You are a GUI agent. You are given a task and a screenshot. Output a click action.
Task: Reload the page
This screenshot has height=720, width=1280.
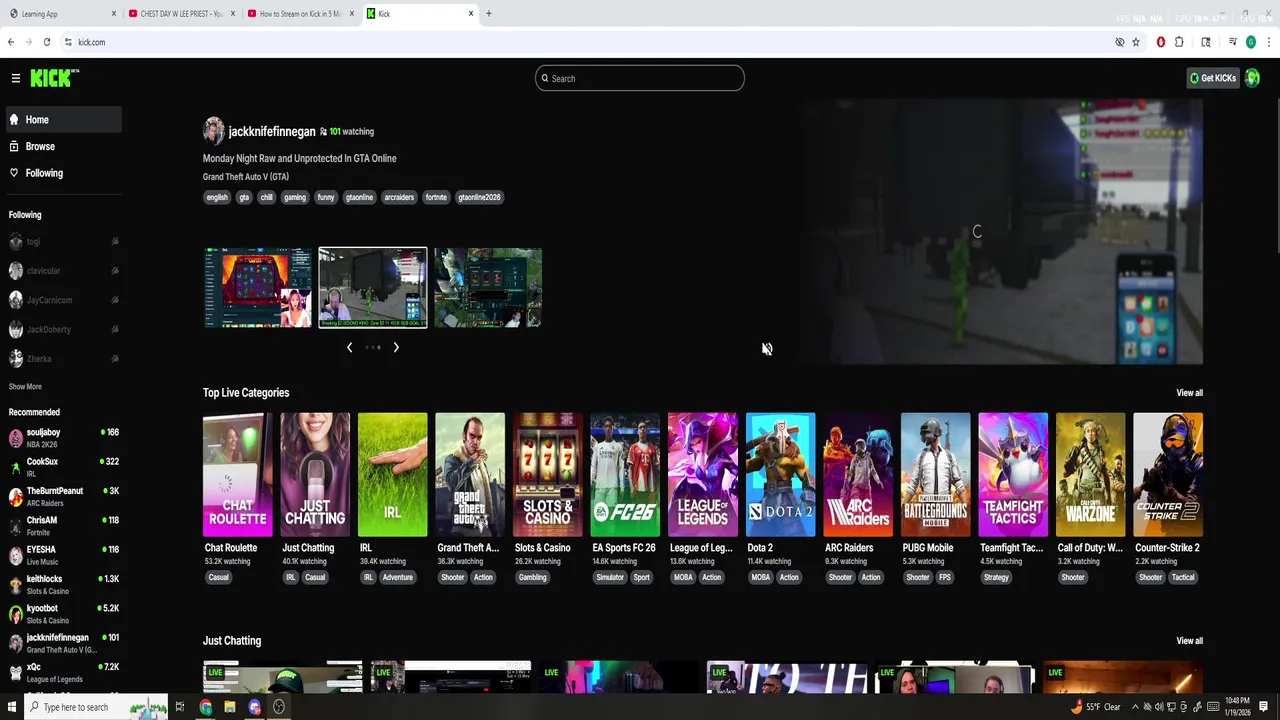[x=45, y=42]
